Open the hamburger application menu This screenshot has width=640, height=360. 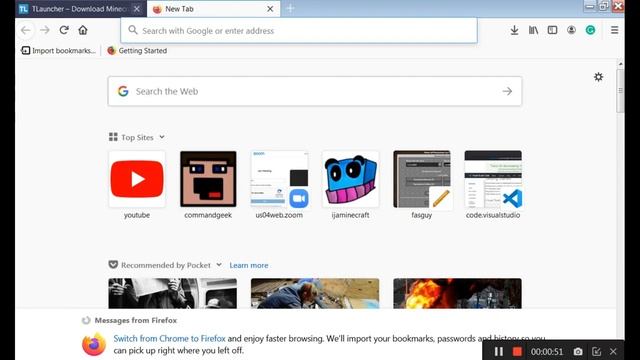(x=614, y=30)
